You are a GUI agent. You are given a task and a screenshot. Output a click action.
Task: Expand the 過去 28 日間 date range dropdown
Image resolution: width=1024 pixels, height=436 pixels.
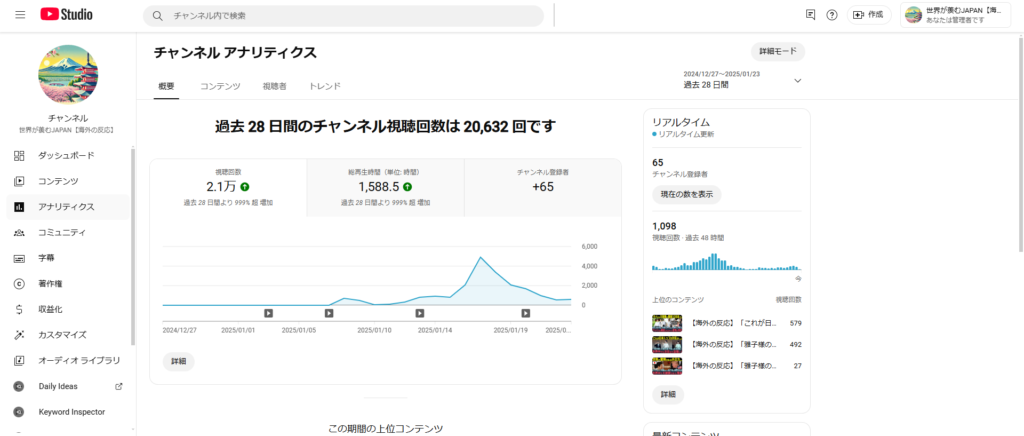point(797,80)
